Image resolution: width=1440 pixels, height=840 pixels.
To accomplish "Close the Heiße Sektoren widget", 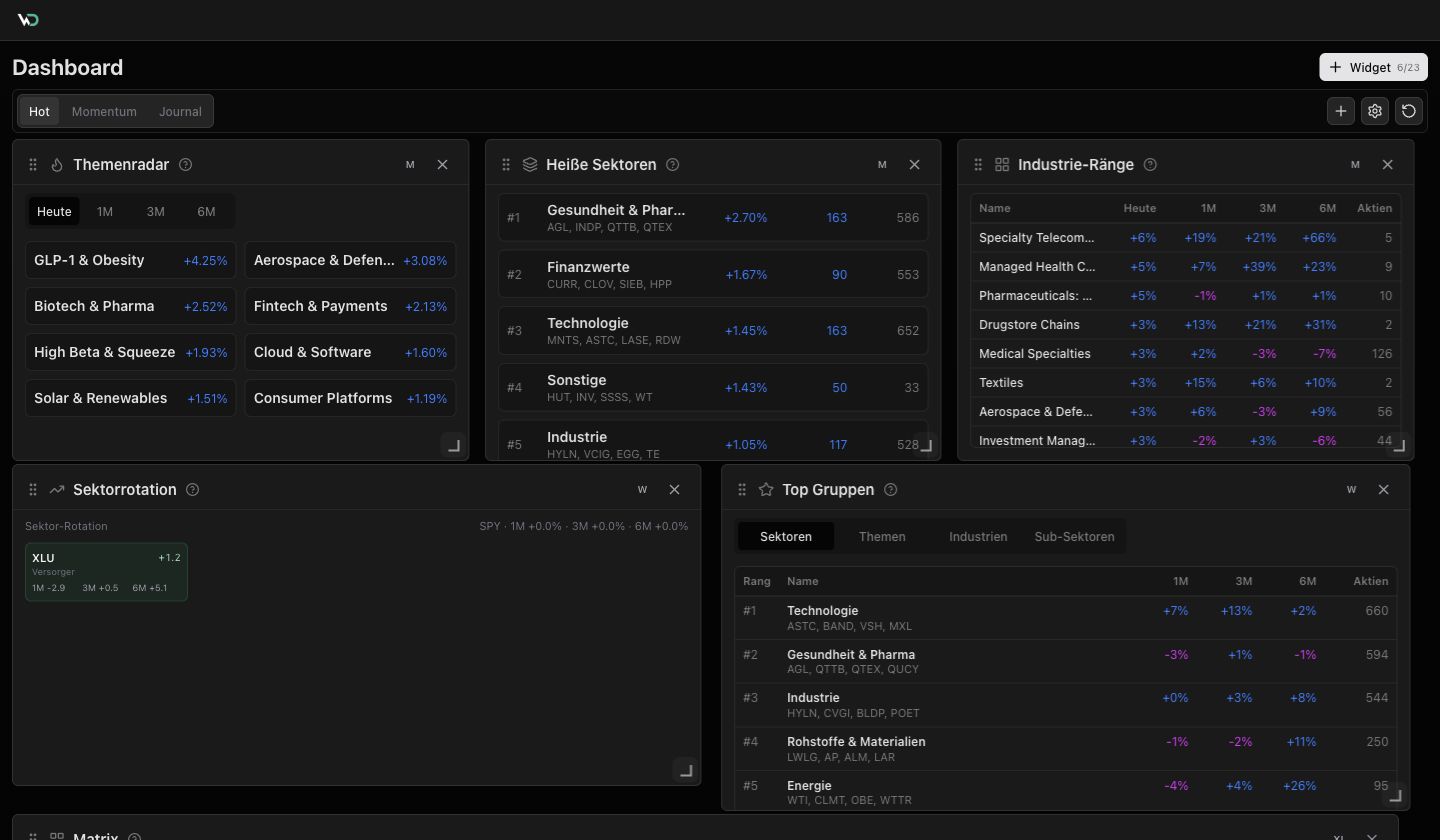I will tap(914, 164).
